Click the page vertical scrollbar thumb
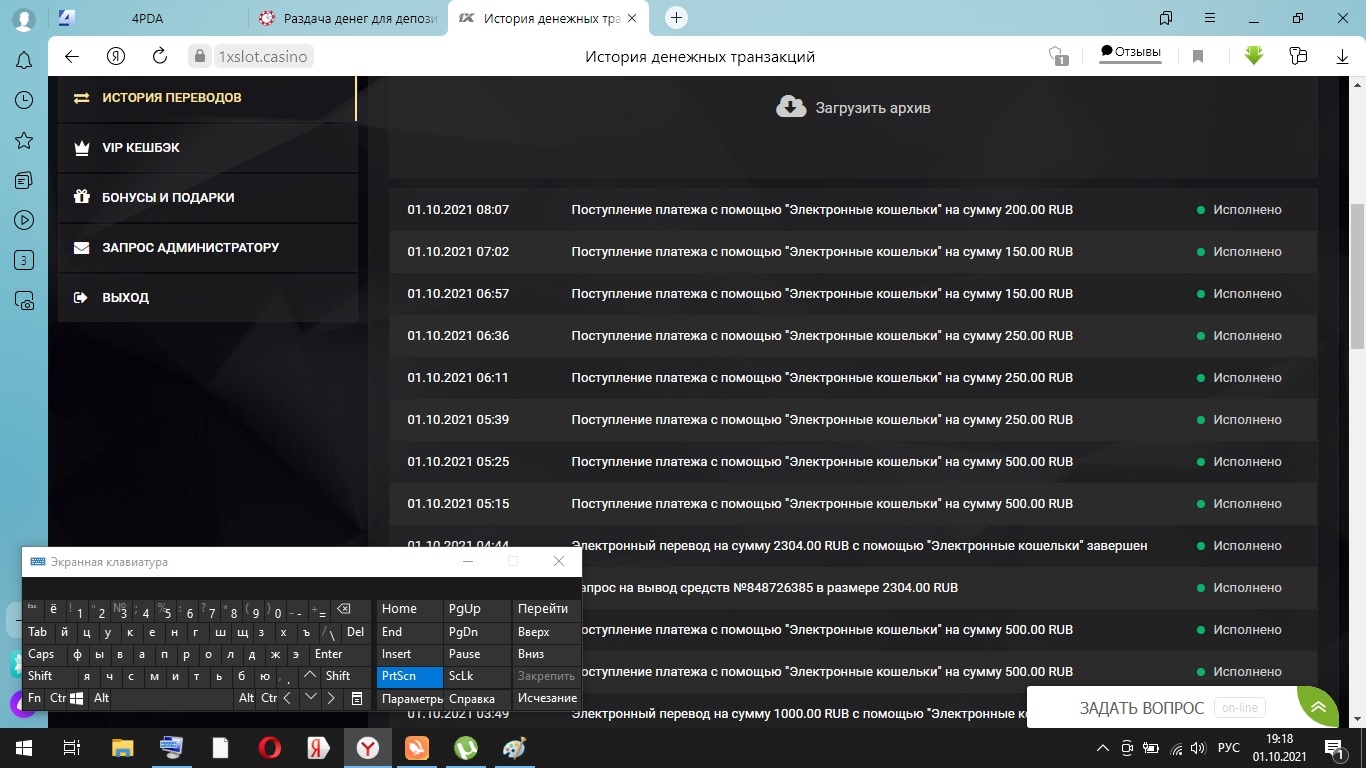 (x=1357, y=276)
